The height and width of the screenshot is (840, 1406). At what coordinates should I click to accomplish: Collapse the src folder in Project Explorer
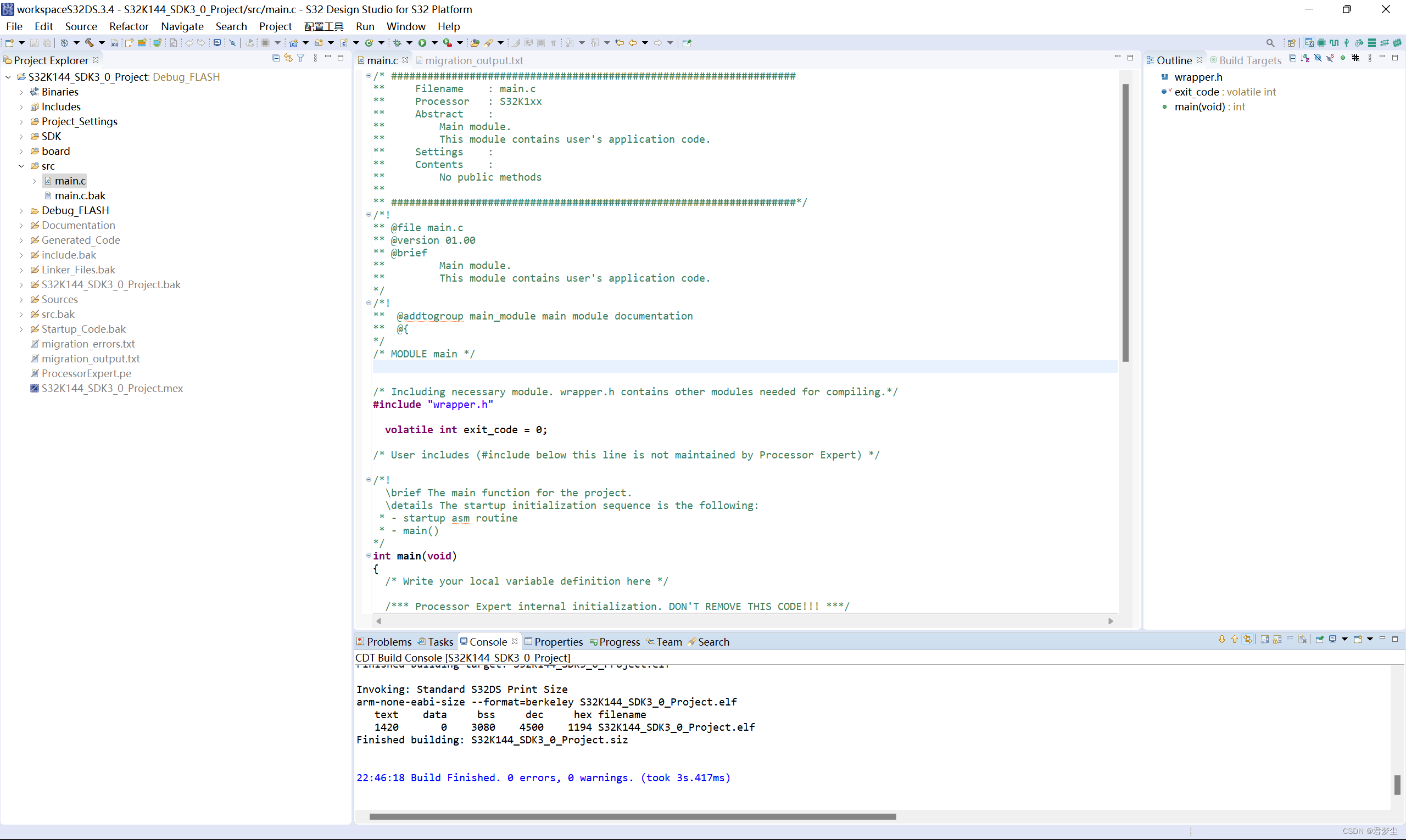[x=22, y=166]
